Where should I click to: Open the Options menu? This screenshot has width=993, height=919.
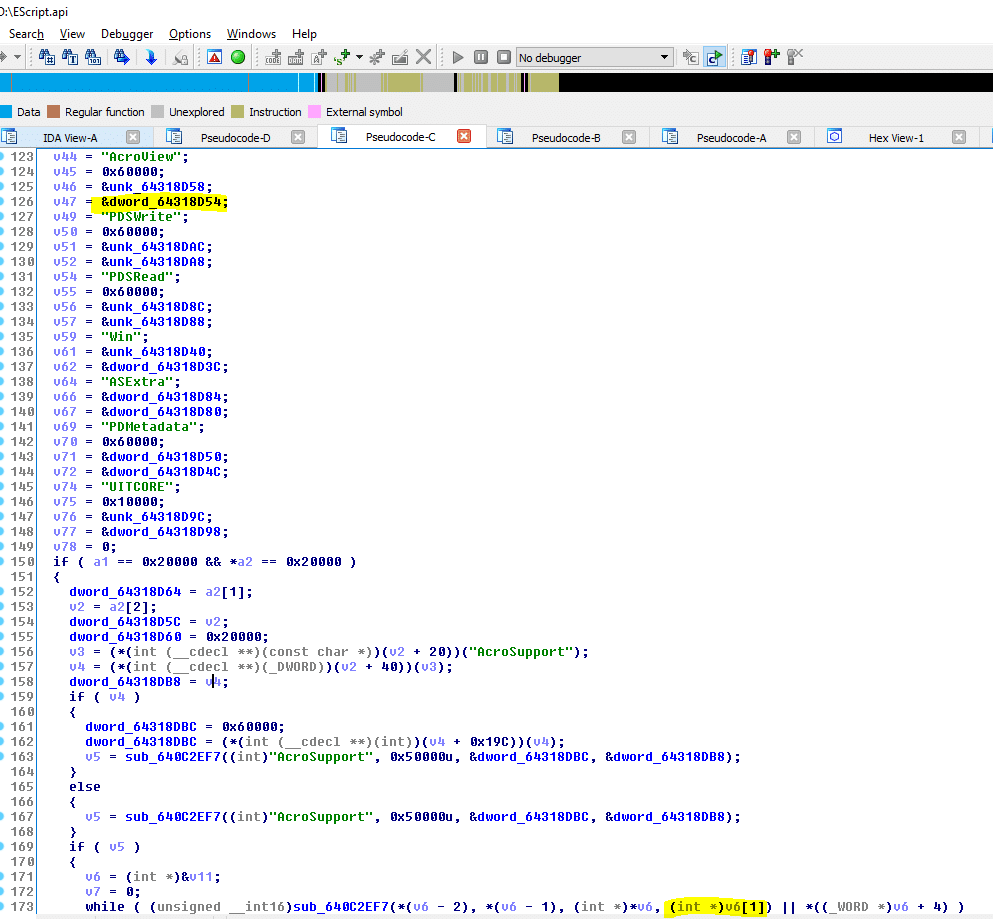pos(190,34)
